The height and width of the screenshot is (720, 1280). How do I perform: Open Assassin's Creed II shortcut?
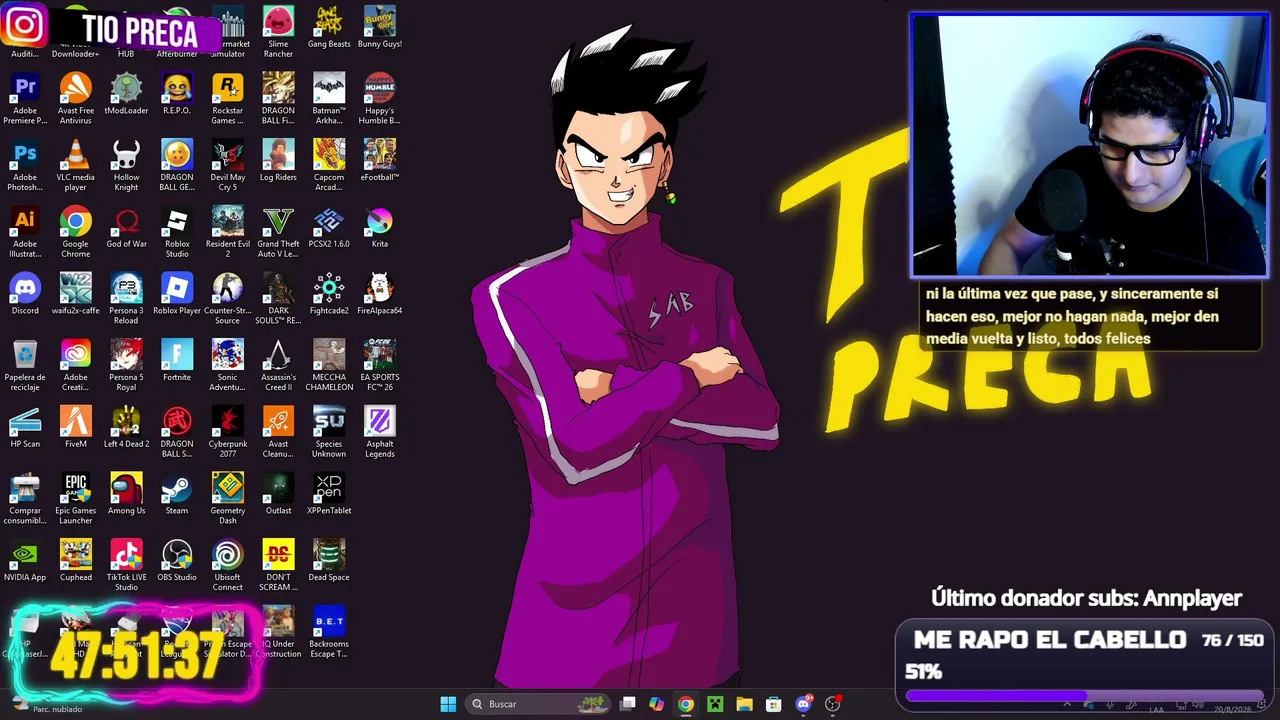278,366
